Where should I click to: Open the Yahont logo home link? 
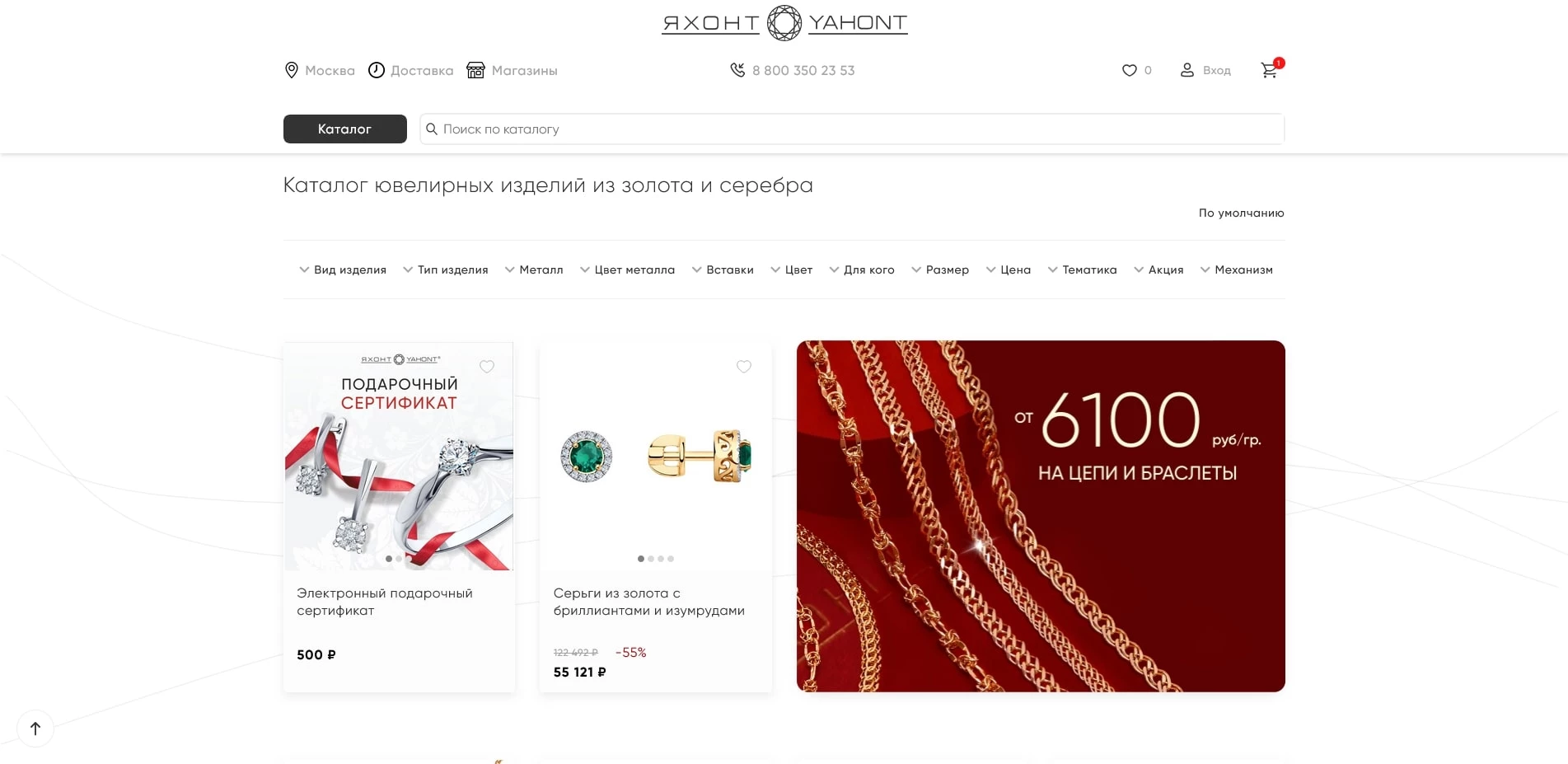click(784, 23)
